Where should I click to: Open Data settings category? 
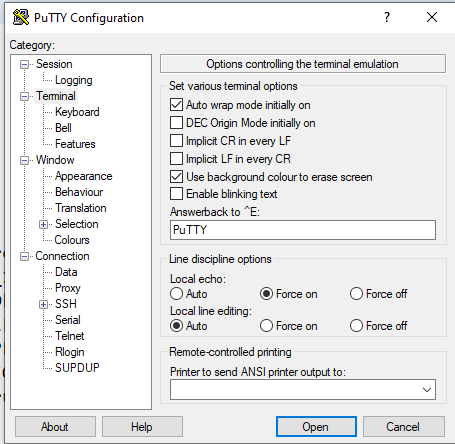click(66, 272)
